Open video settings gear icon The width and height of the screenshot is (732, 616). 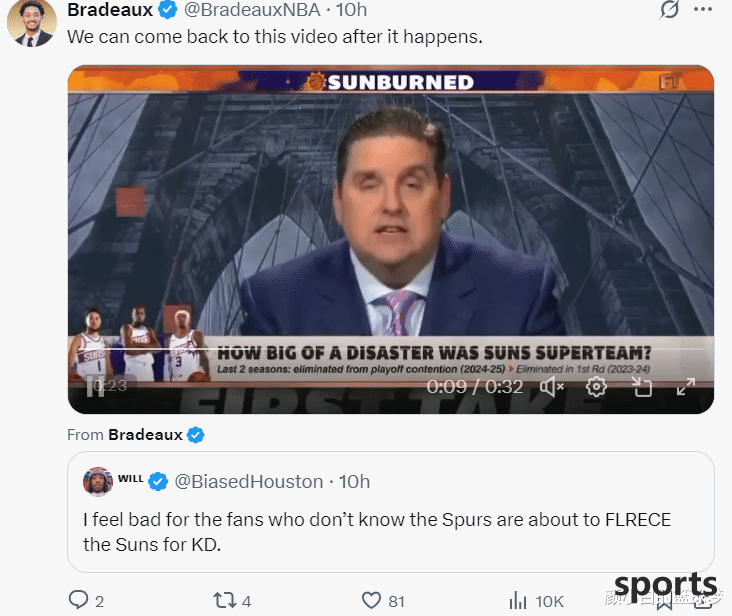tap(596, 386)
